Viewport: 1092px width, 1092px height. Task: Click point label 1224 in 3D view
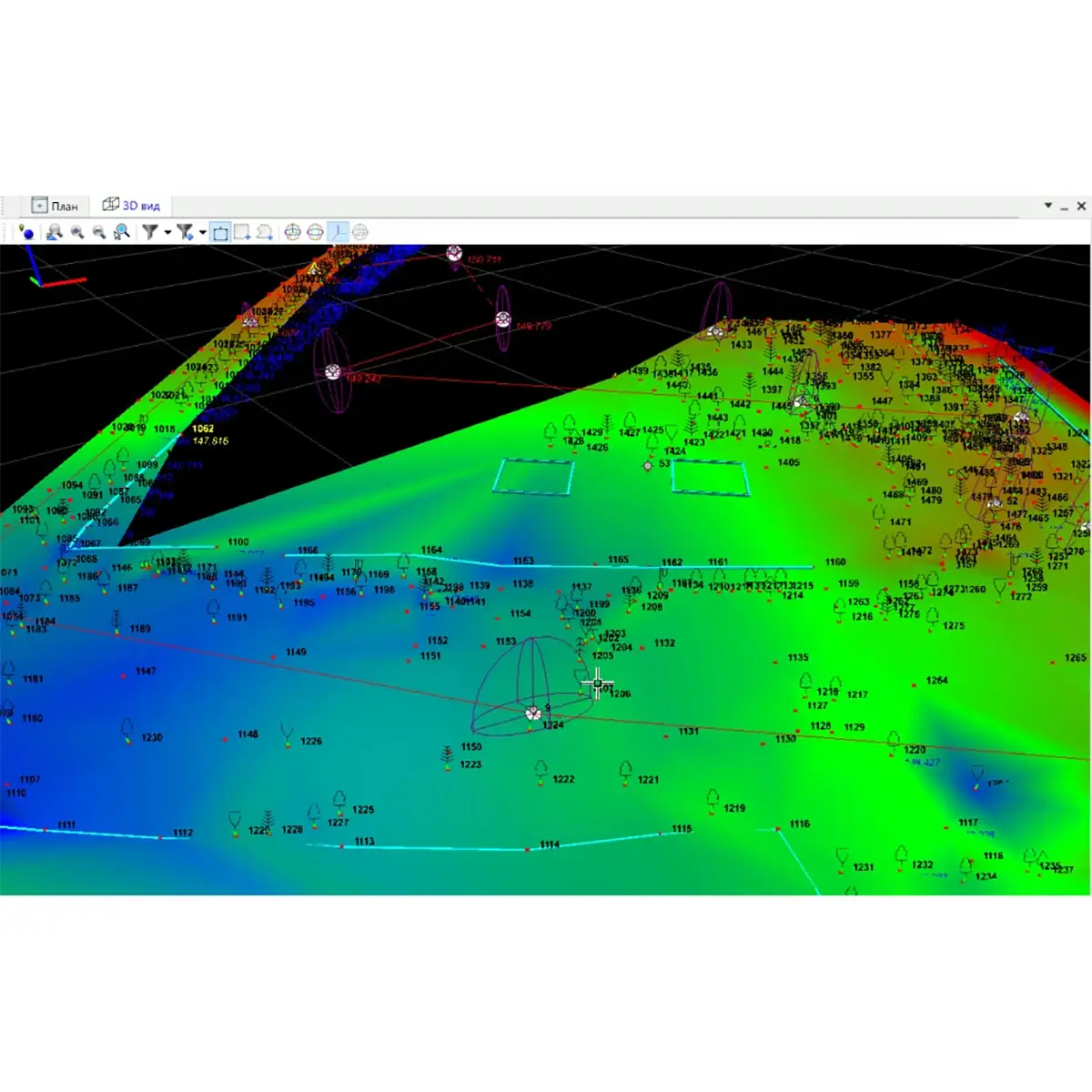point(553,725)
